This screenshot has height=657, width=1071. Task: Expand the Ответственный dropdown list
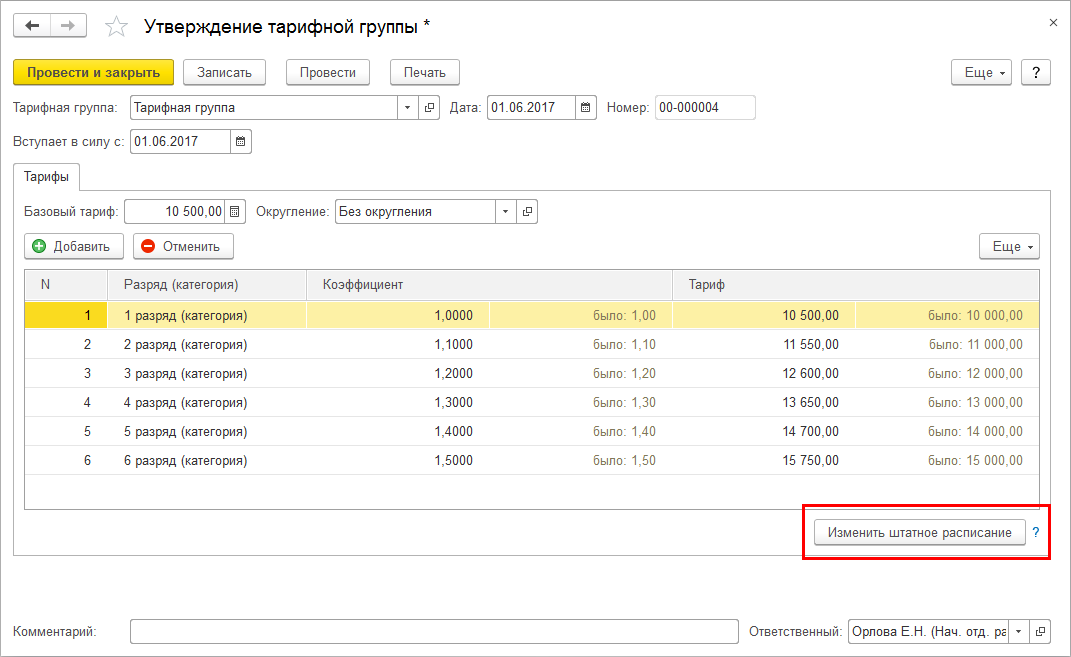(x=1018, y=632)
